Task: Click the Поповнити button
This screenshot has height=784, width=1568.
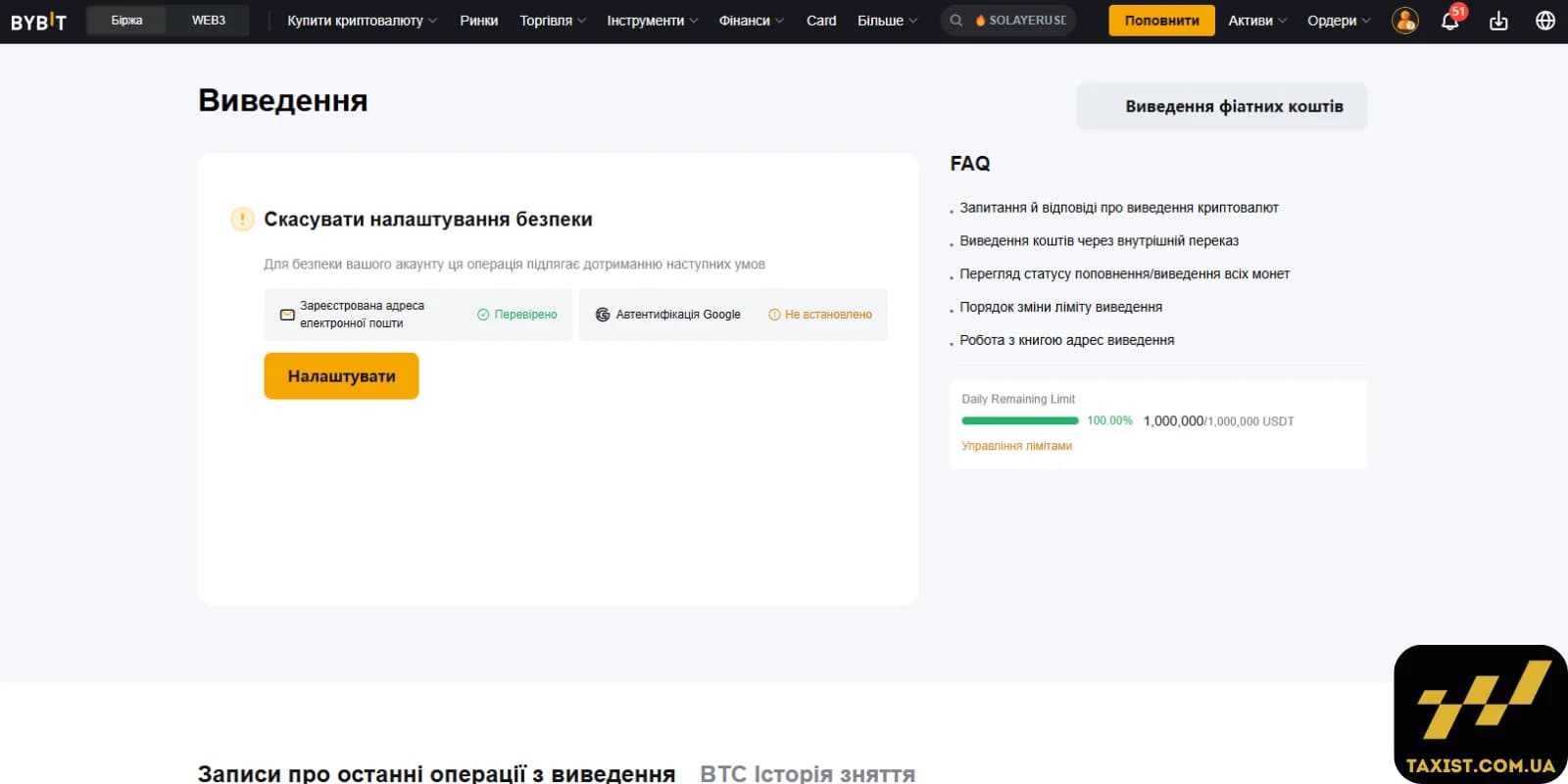Action: pyautogui.click(x=1161, y=21)
